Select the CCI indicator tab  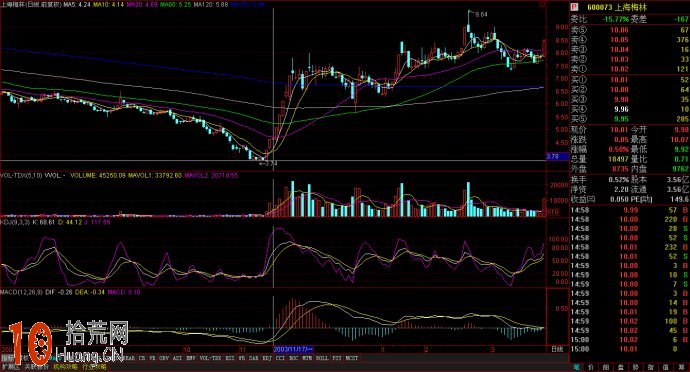coord(280,358)
